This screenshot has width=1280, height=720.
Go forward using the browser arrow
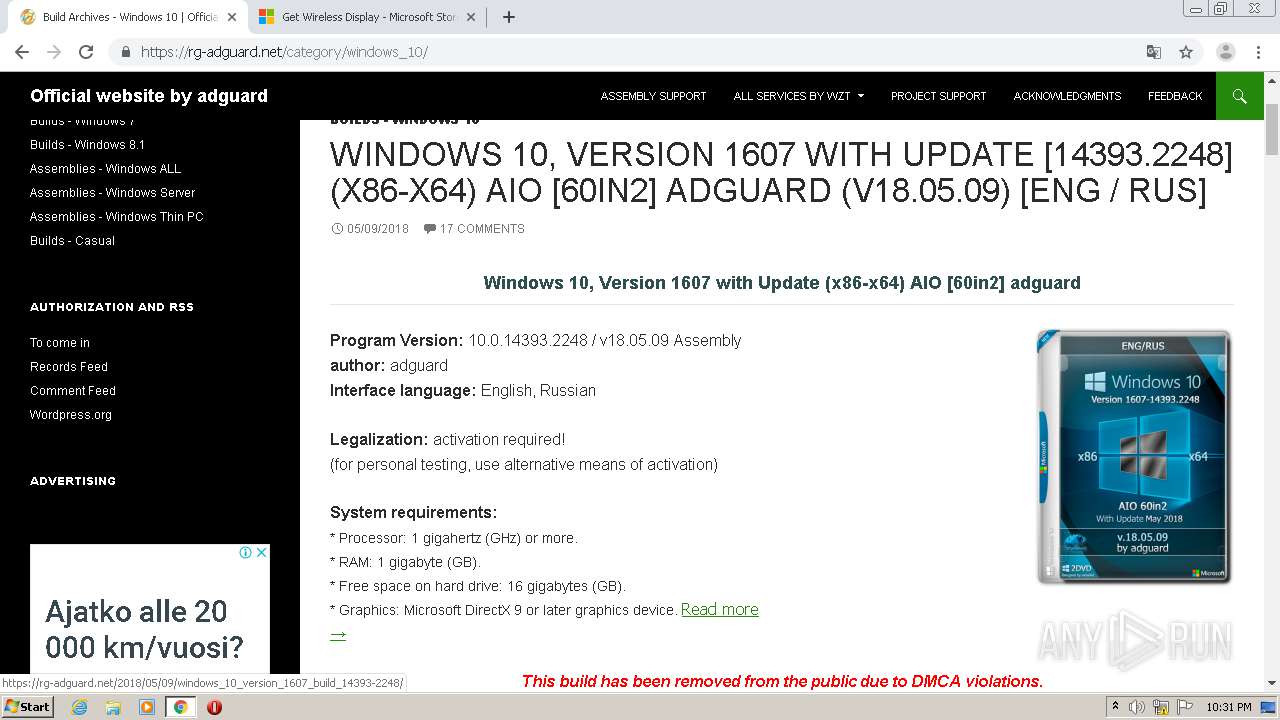pyautogui.click(x=54, y=52)
